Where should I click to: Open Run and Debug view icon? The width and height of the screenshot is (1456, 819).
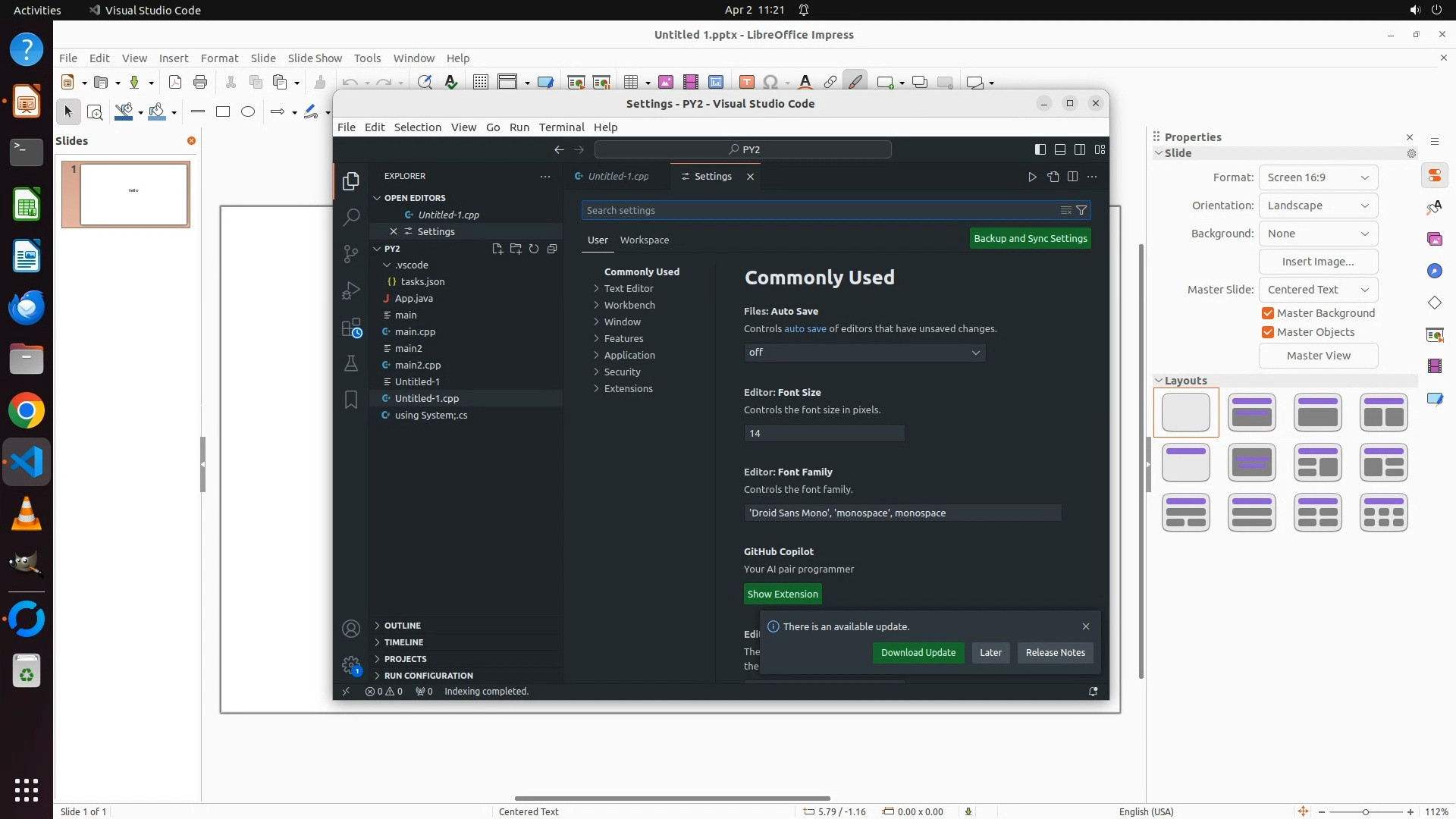point(350,291)
